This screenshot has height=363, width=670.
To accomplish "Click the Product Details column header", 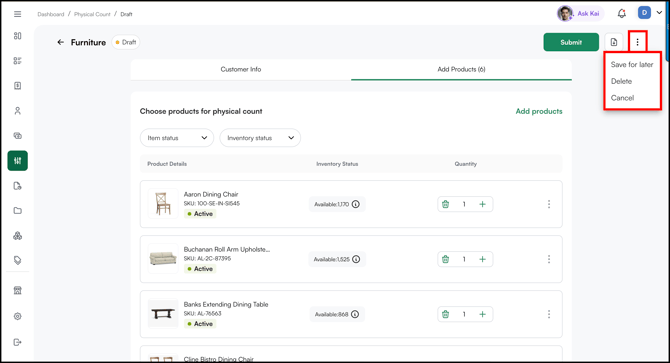I will [167, 164].
